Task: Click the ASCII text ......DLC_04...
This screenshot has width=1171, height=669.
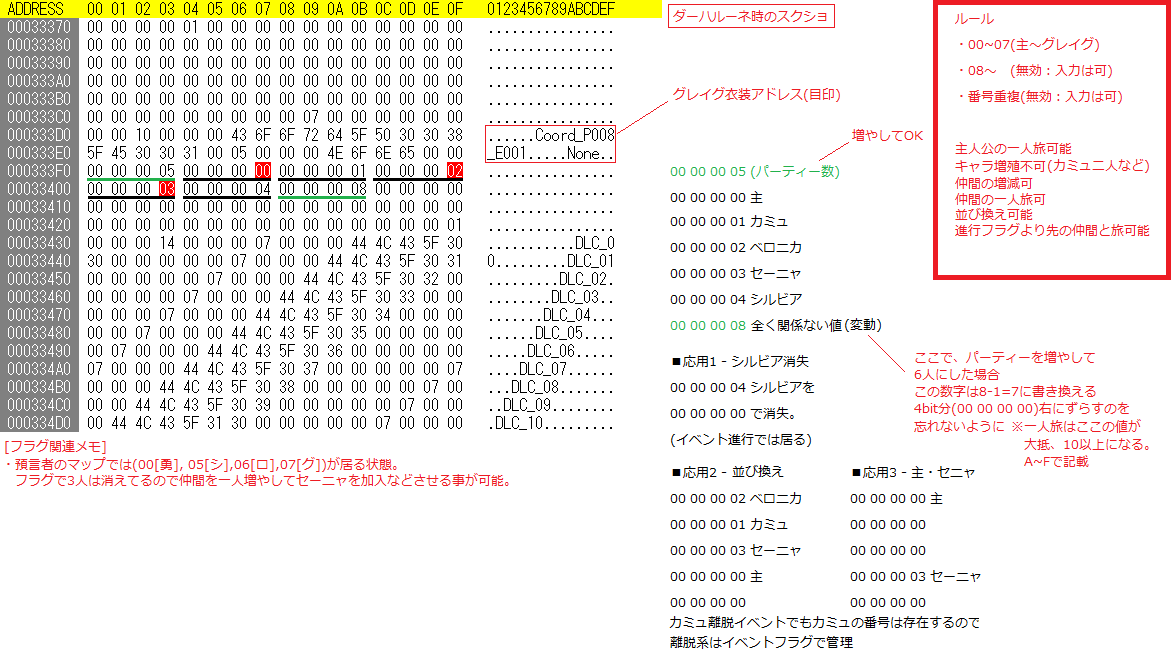Action: tap(551, 314)
